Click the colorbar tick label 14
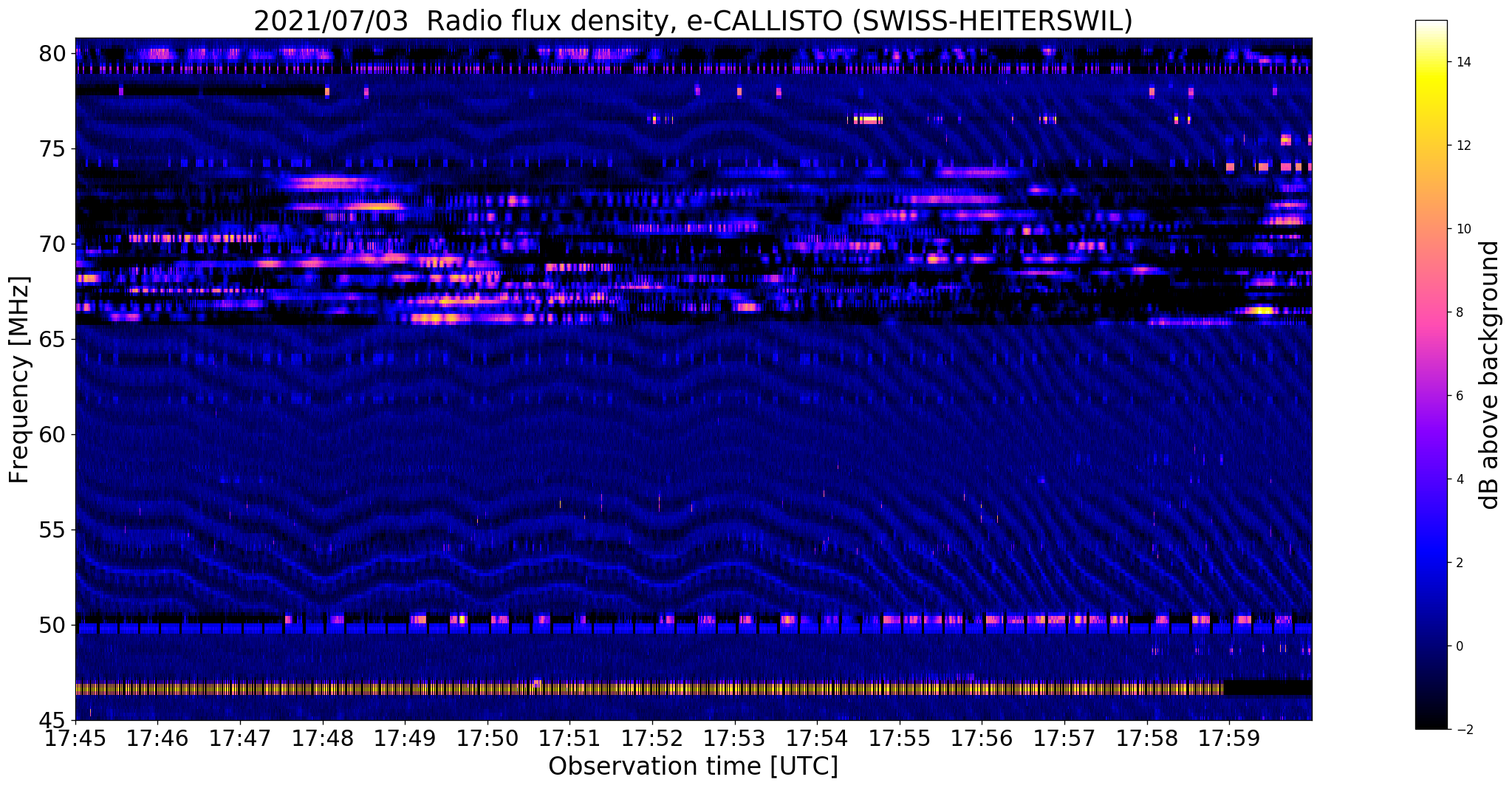The width and height of the screenshot is (1512, 788). click(x=1463, y=62)
